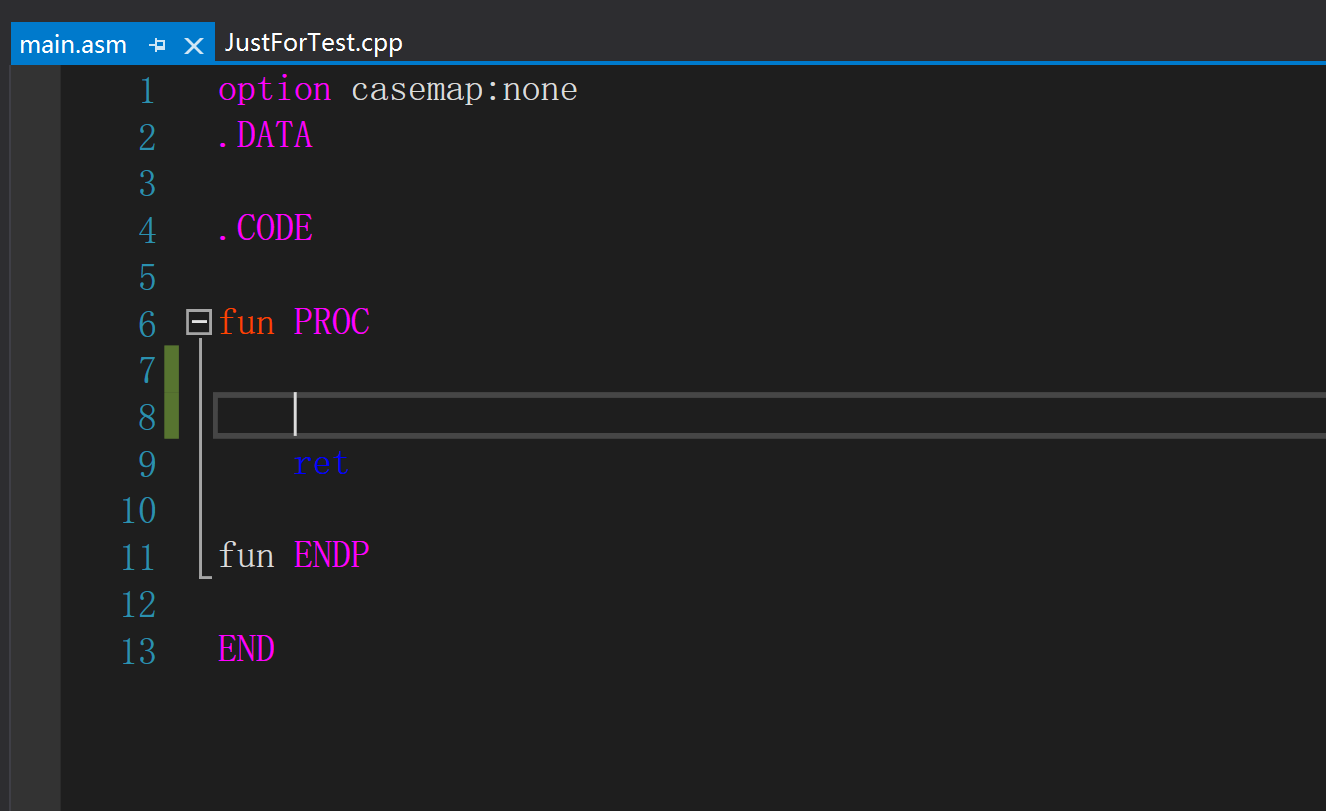1326x811 pixels.
Task: Select the ret instruction on line 9
Action: 321,463
